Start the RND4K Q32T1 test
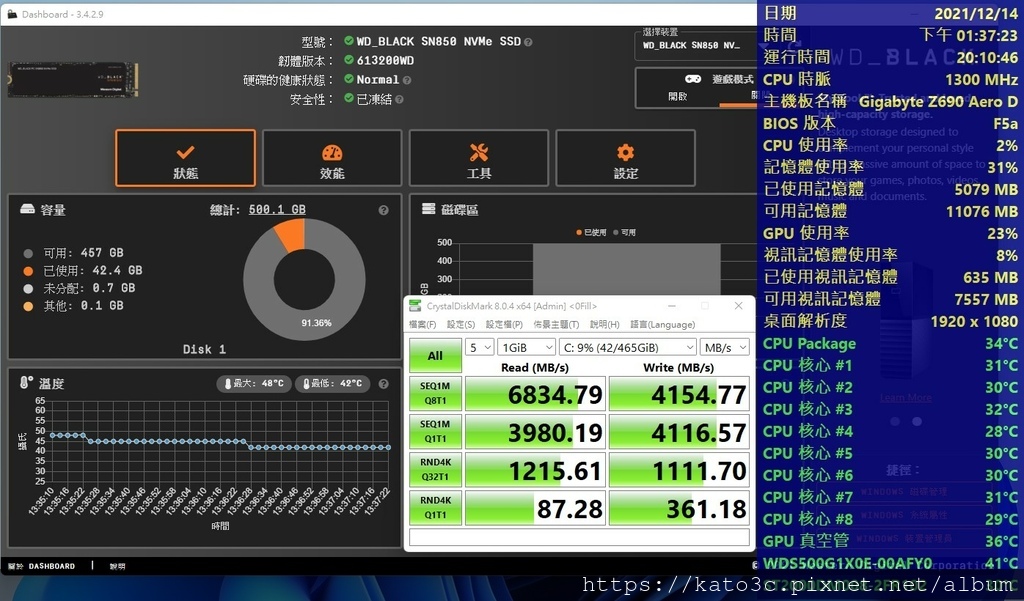This screenshot has width=1024, height=601. click(x=435, y=469)
